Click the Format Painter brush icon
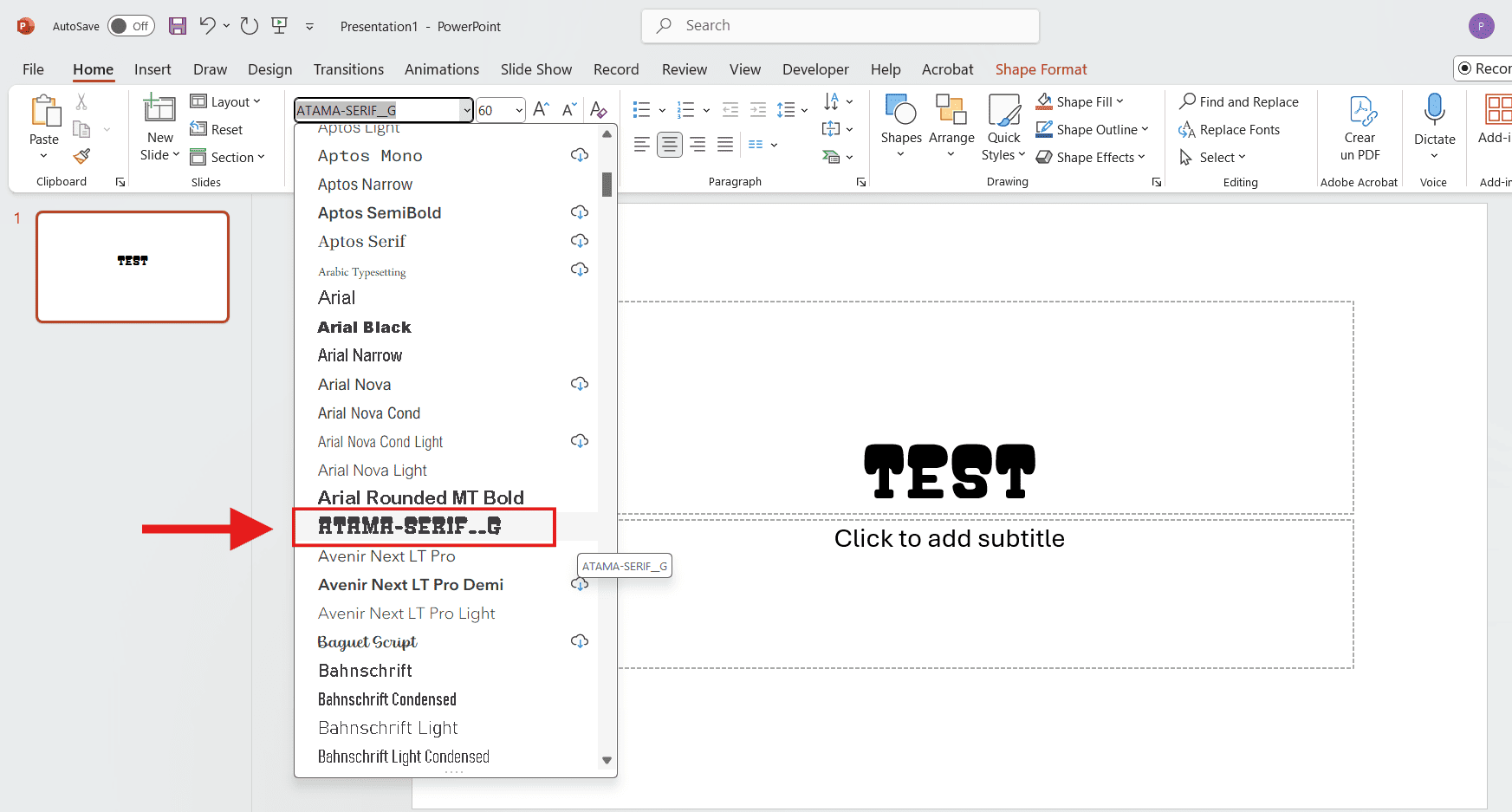1512x812 pixels. click(x=81, y=157)
